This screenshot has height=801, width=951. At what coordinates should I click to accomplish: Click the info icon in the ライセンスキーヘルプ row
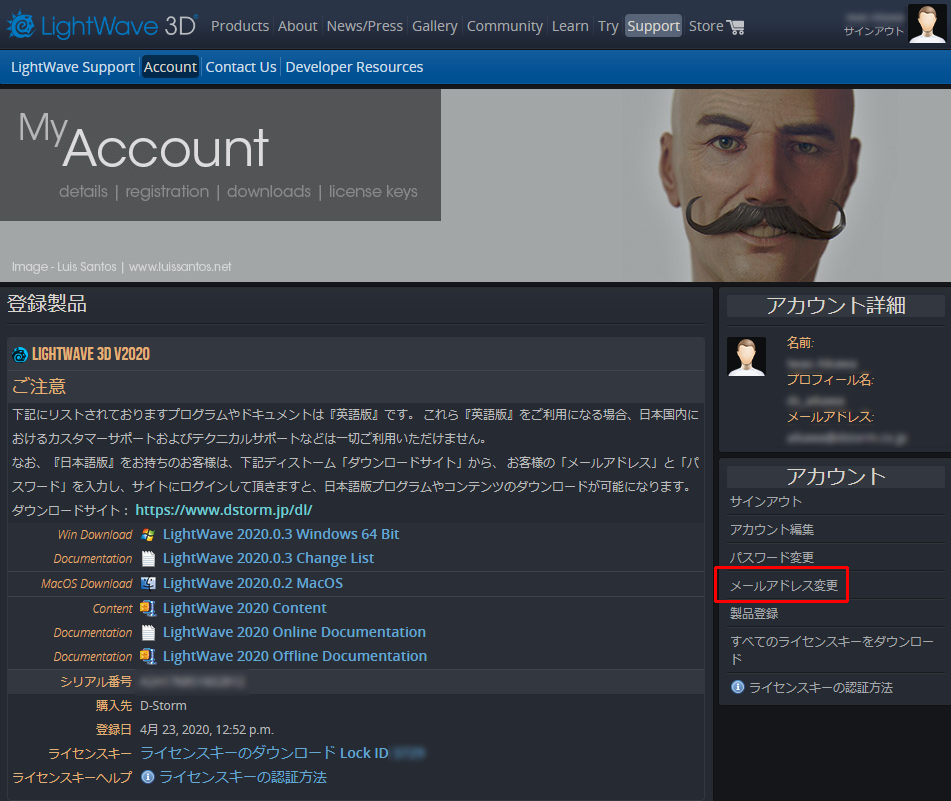coord(147,777)
